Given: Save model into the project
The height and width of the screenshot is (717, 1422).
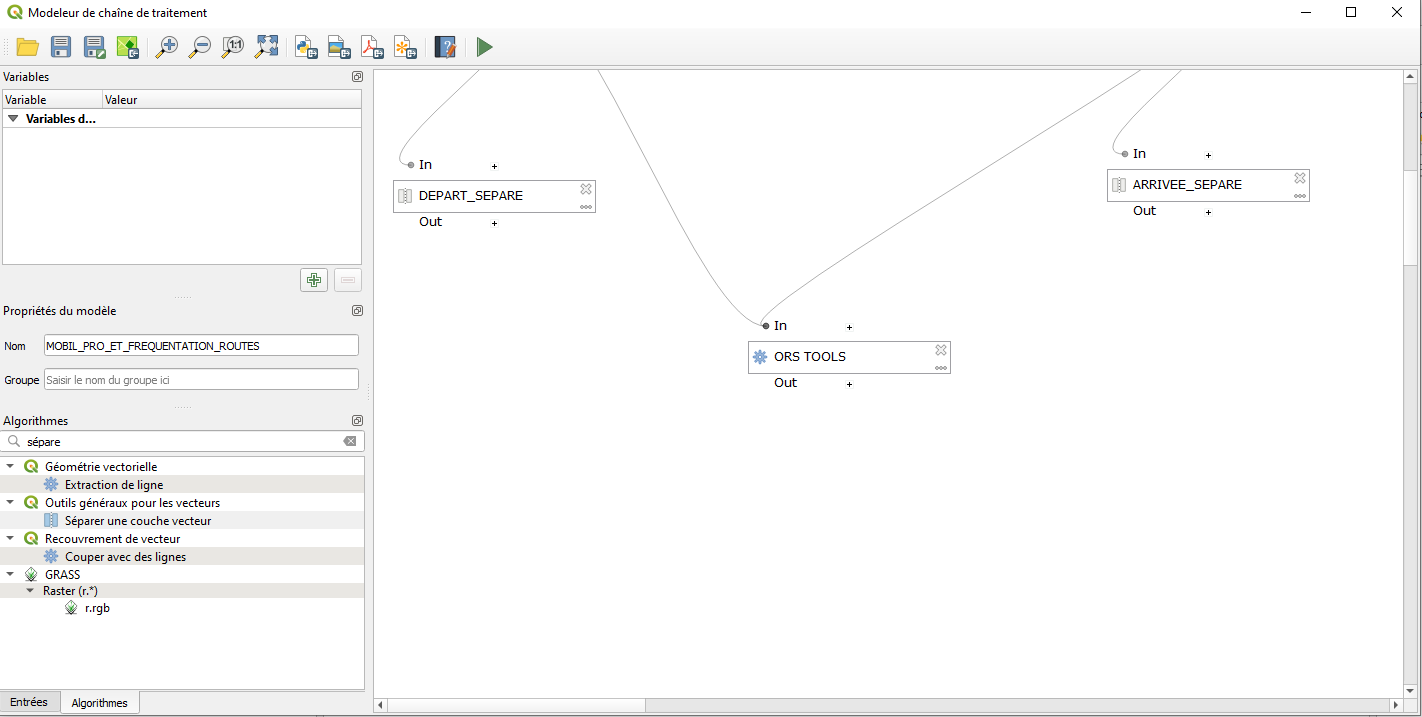Looking at the screenshot, I should click(128, 47).
